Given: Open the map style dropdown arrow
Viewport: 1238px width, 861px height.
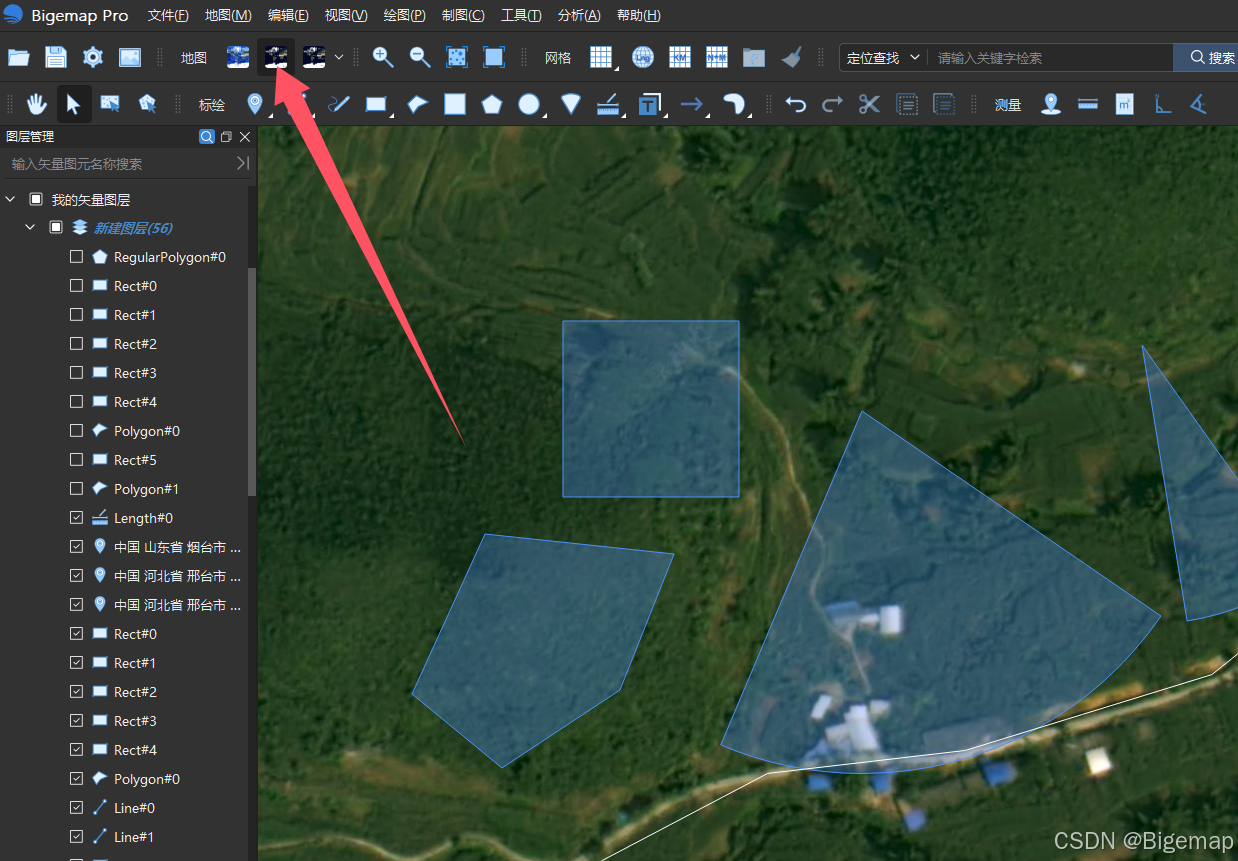Looking at the screenshot, I should pos(339,57).
